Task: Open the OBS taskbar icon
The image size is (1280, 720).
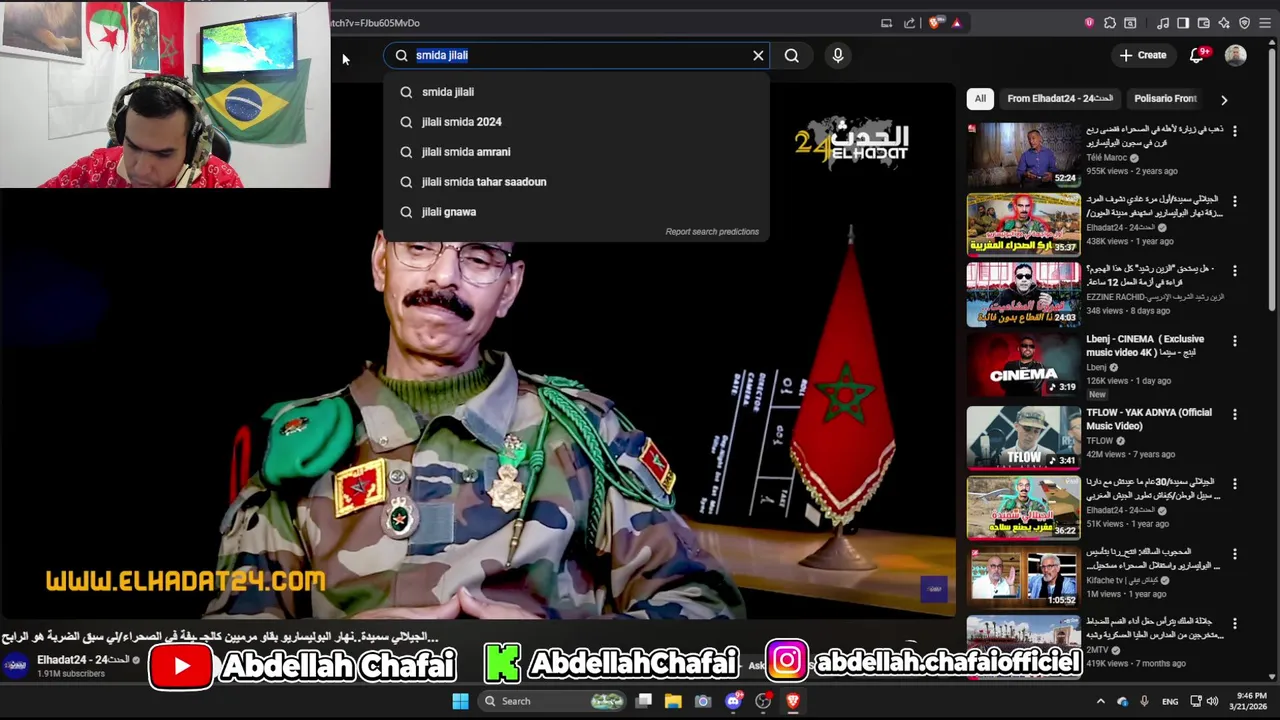Action: pos(763,701)
